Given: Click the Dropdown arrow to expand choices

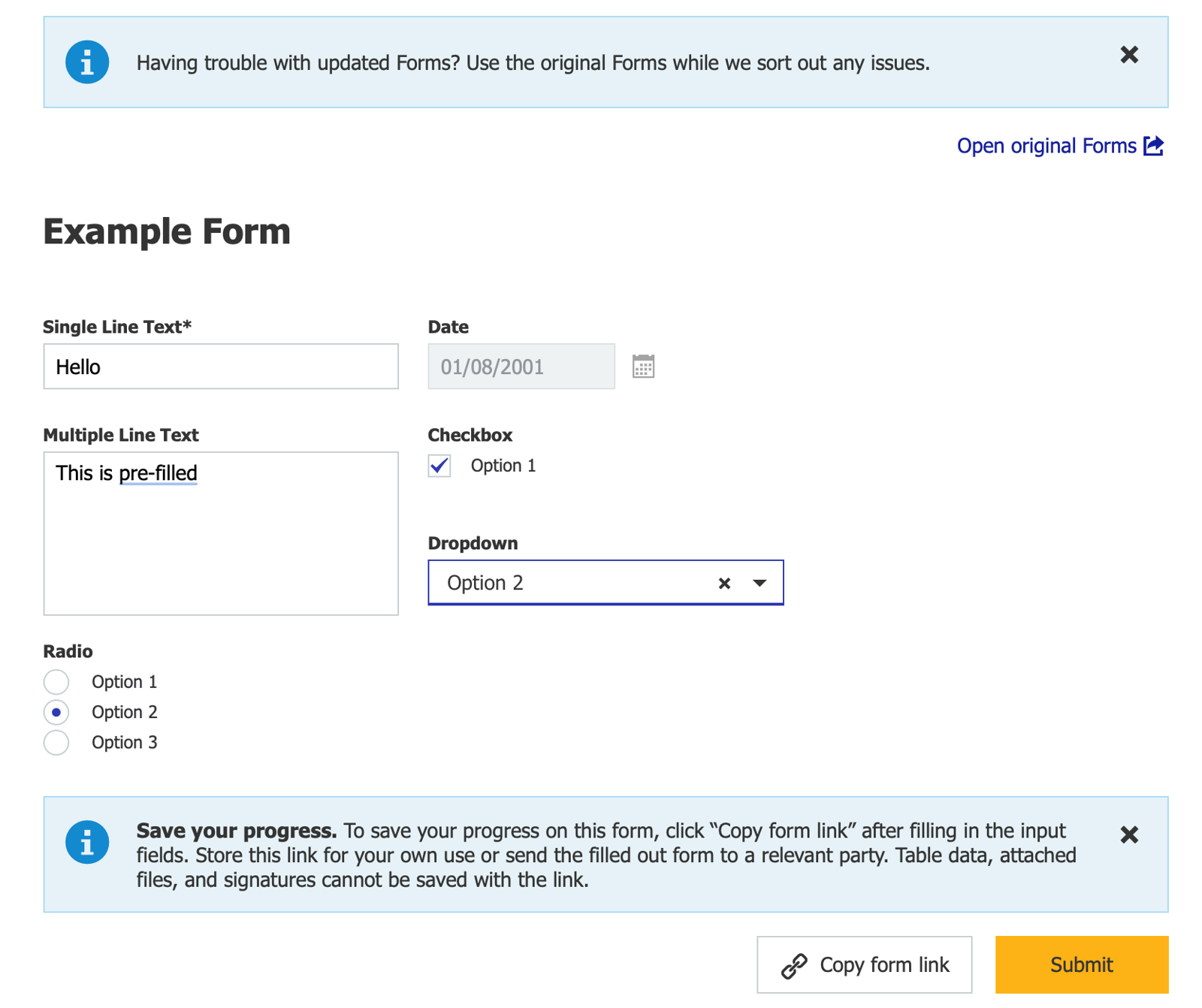Looking at the screenshot, I should (x=760, y=582).
